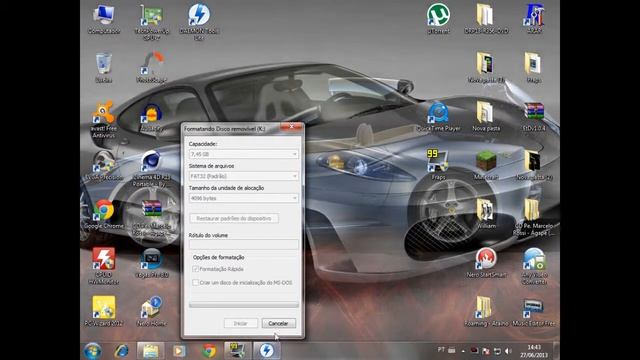The height and width of the screenshot is (360, 640).
Task: Select the Lixeira recycle bin icon
Action: (x=104, y=67)
